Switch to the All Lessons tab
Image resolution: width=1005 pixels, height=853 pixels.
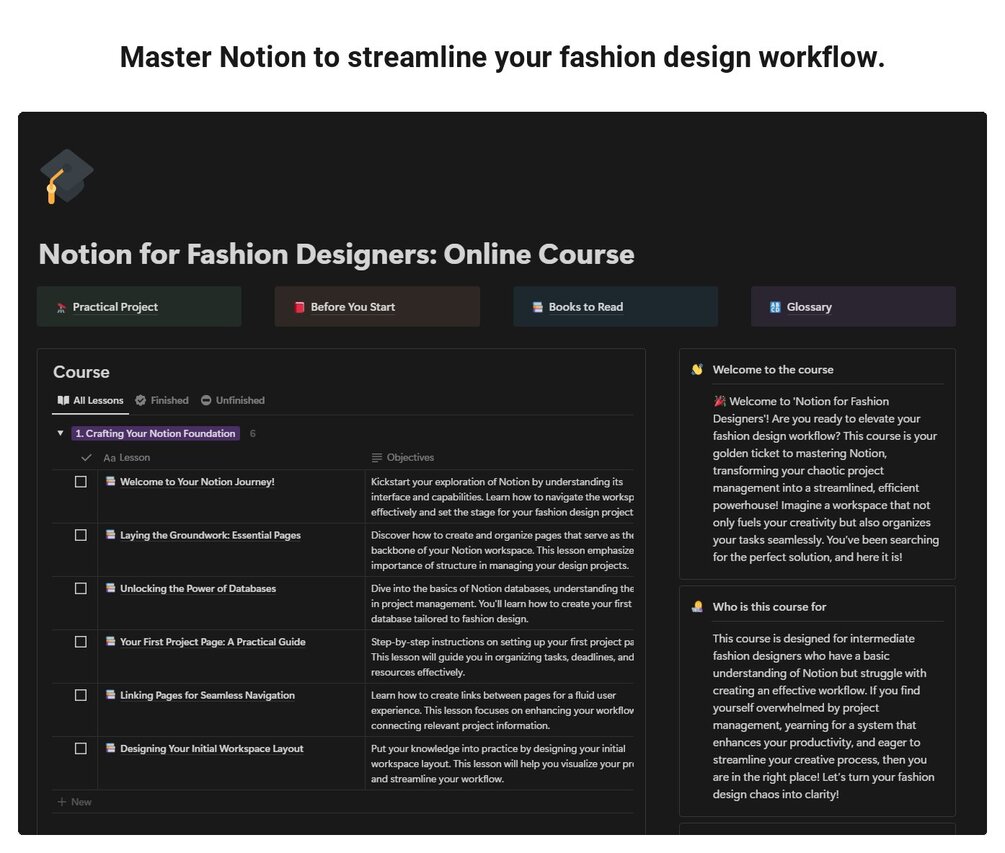90,401
